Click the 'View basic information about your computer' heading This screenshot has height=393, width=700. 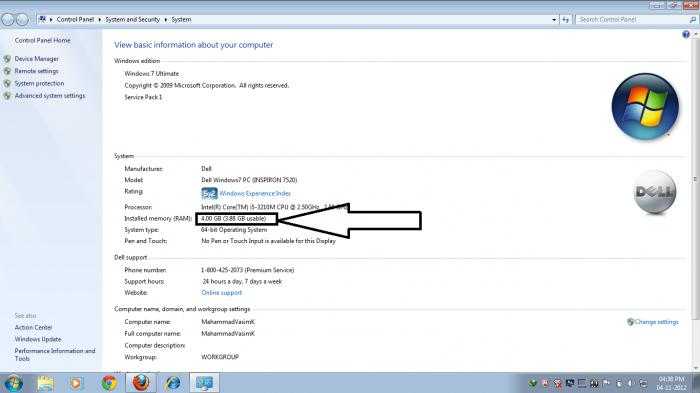[x=193, y=45]
